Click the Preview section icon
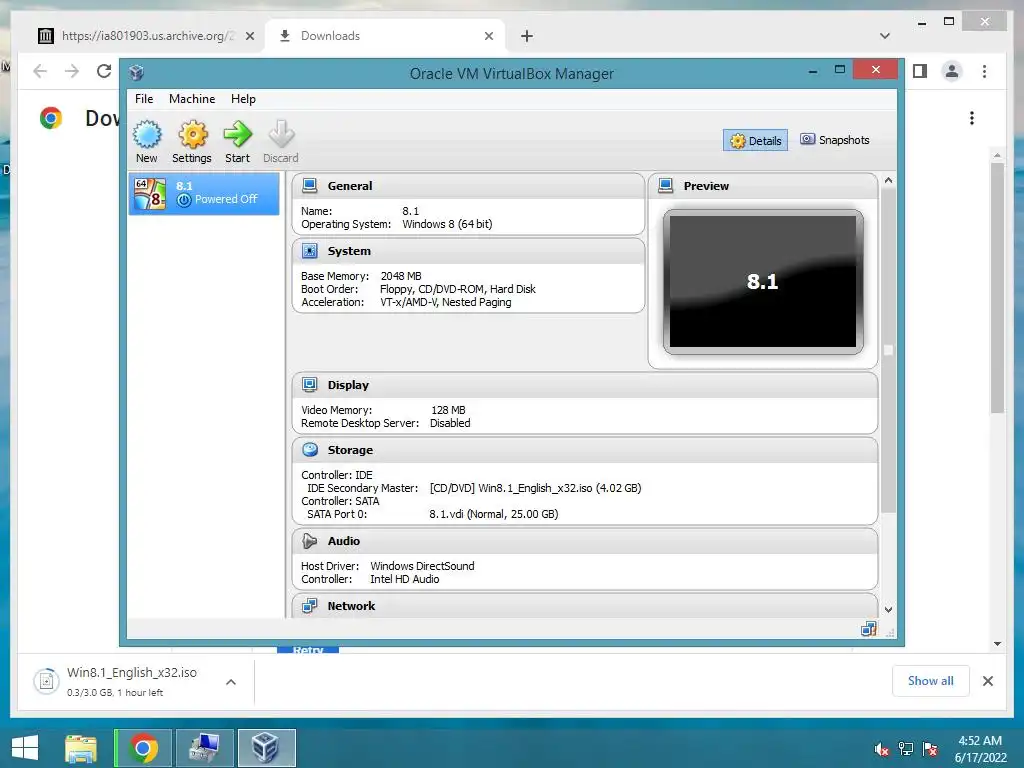The width and height of the screenshot is (1024, 768). click(665, 185)
